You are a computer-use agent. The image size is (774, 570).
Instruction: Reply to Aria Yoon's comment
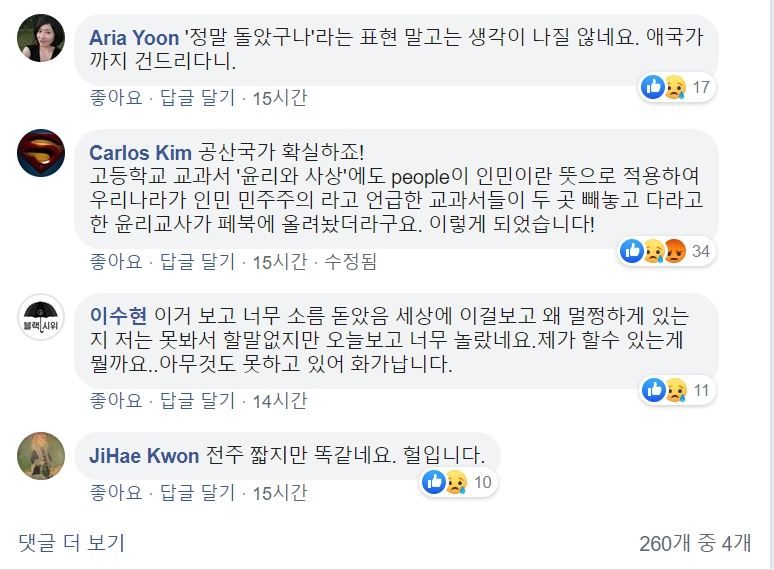197,97
